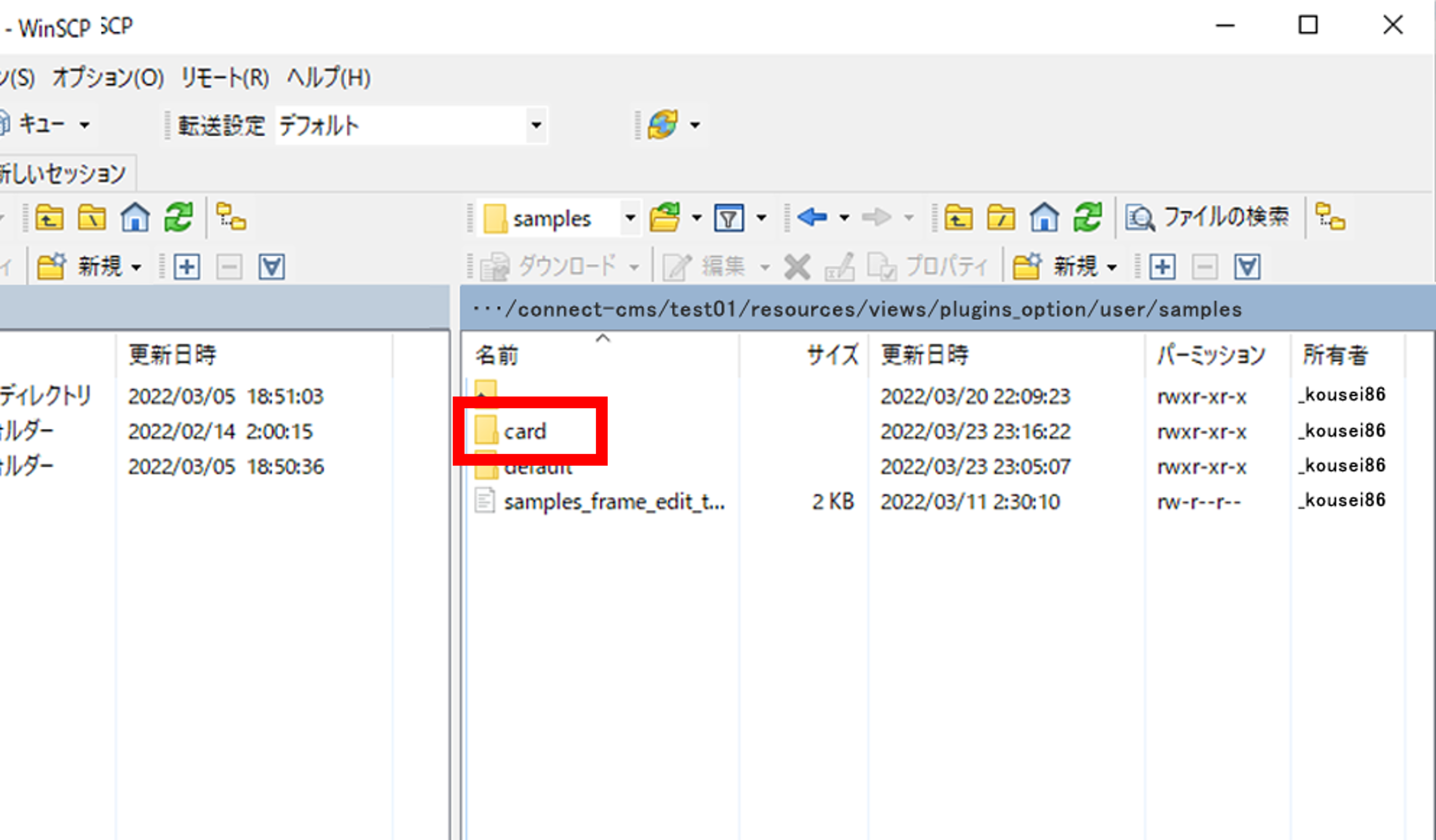The image size is (1436, 840).
Task: Sort remote files by 所有者 column
Action: point(1348,355)
